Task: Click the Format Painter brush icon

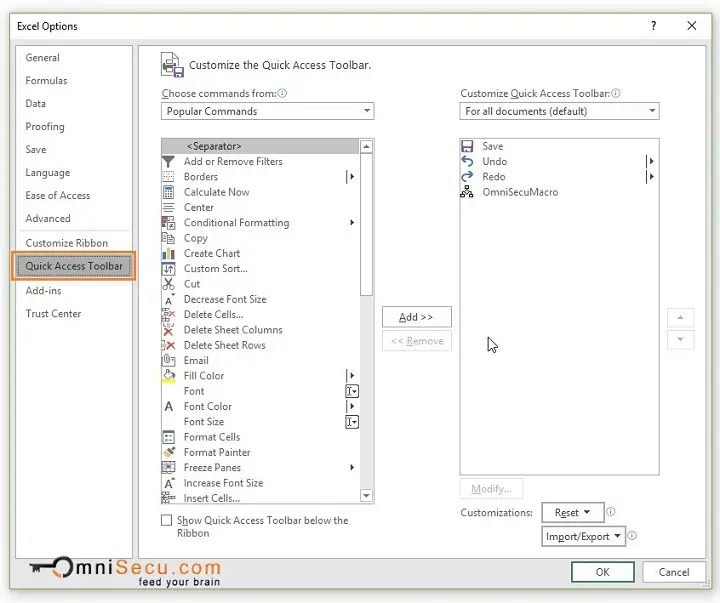Action: [169, 452]
